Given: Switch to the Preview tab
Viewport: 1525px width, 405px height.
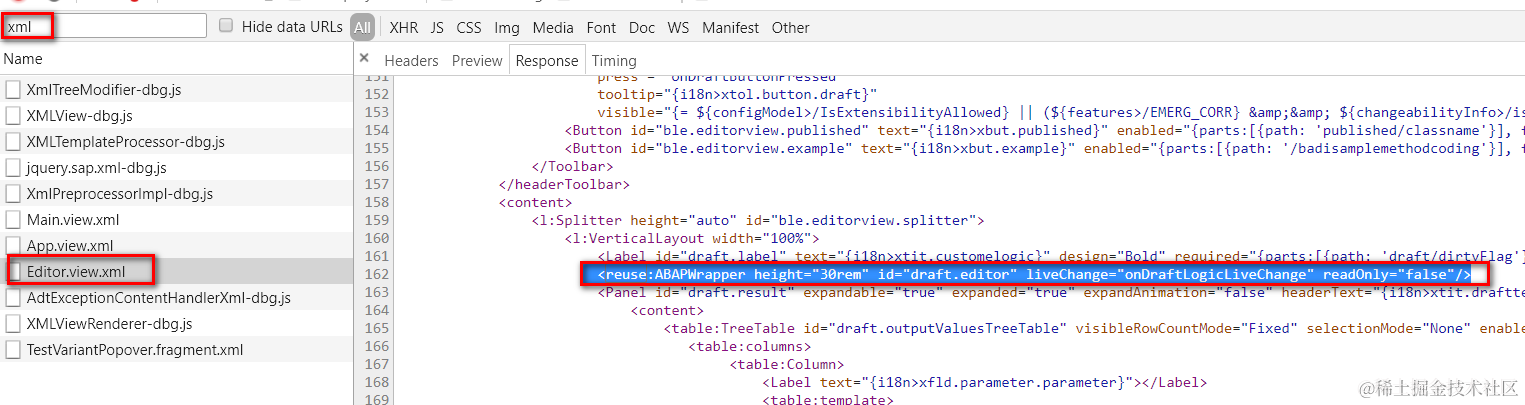Looking at the screenshot, I should [477, 60].
